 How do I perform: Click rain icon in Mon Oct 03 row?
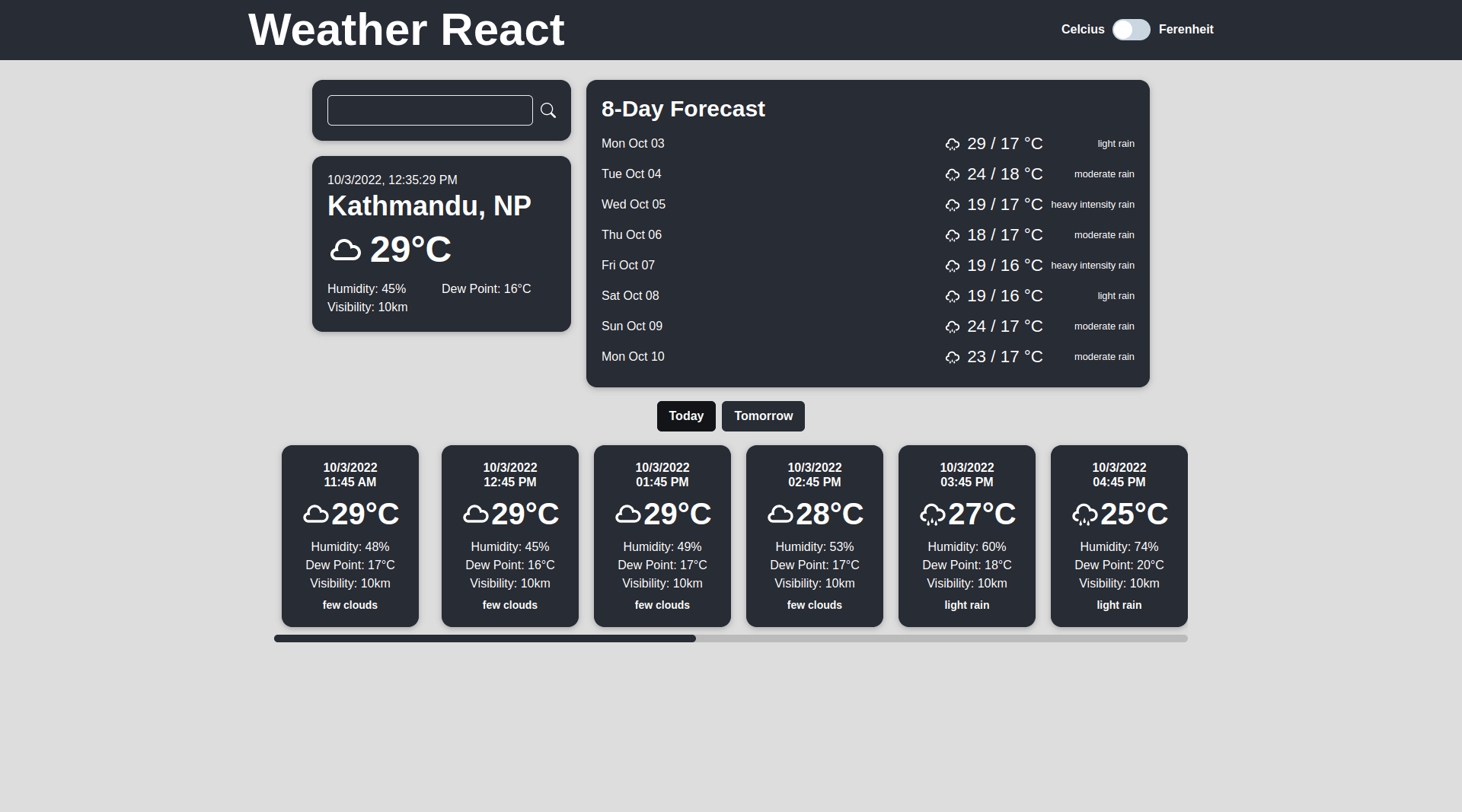pos(953,144)
